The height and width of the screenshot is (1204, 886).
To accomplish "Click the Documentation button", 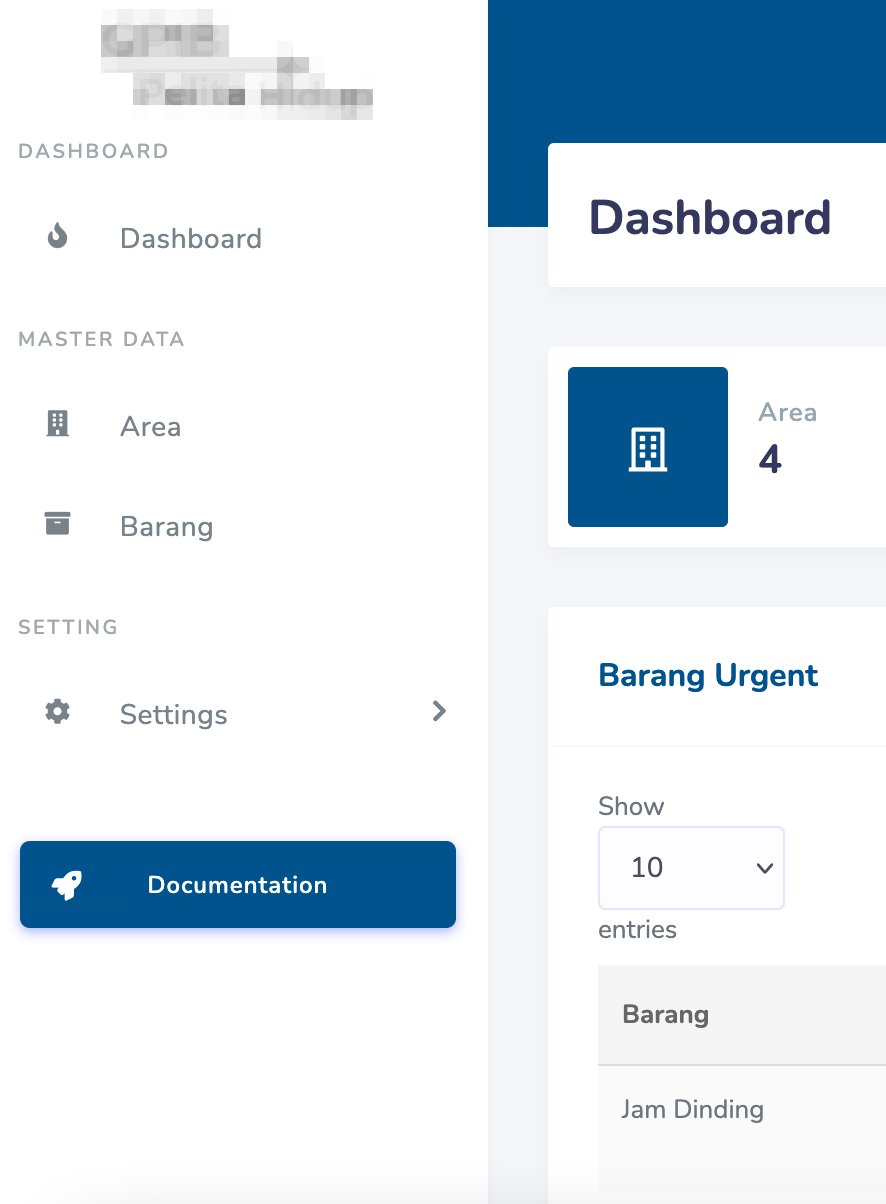I will 237,884.
